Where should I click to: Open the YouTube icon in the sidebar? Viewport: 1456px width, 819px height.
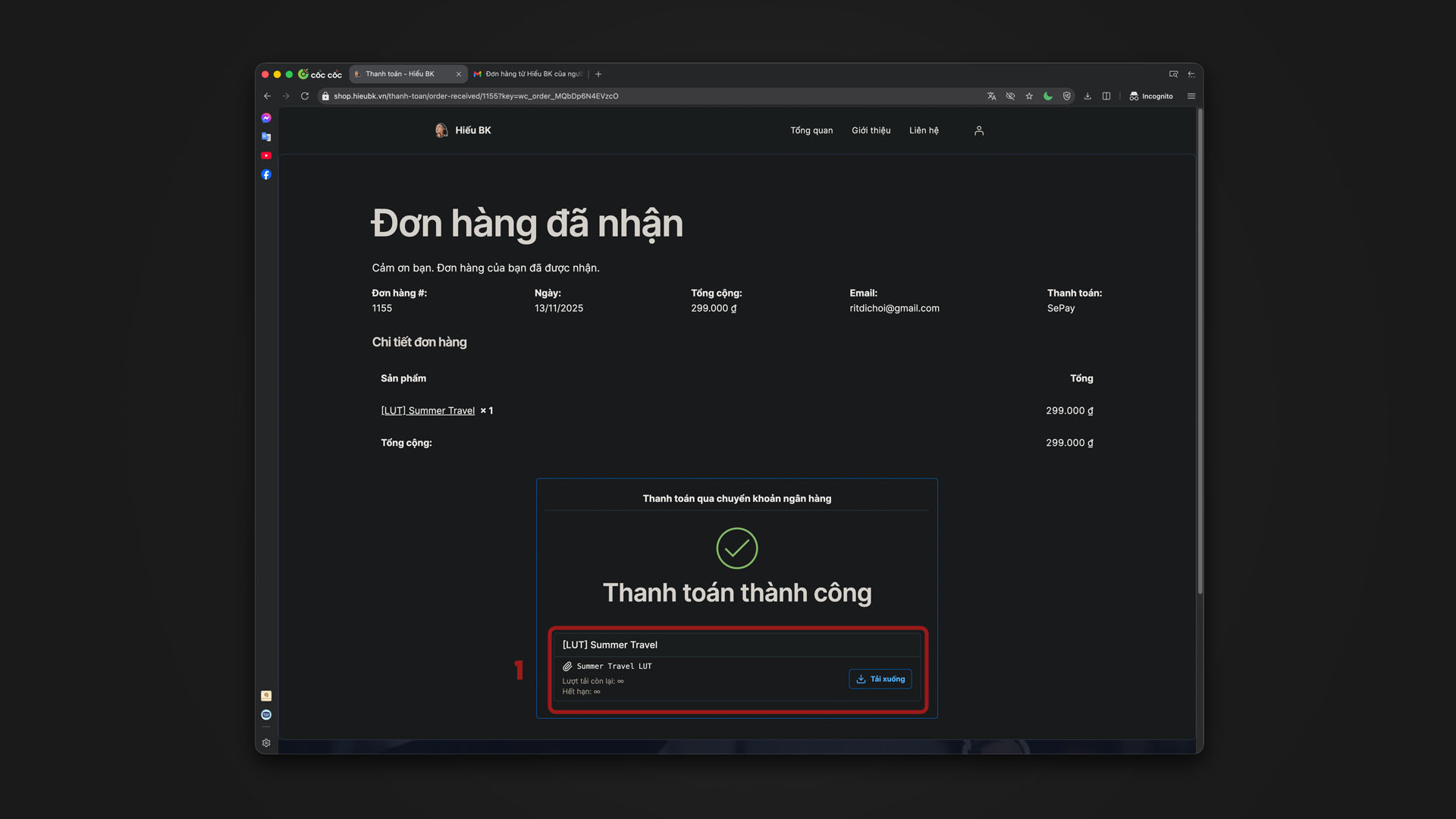266,155
